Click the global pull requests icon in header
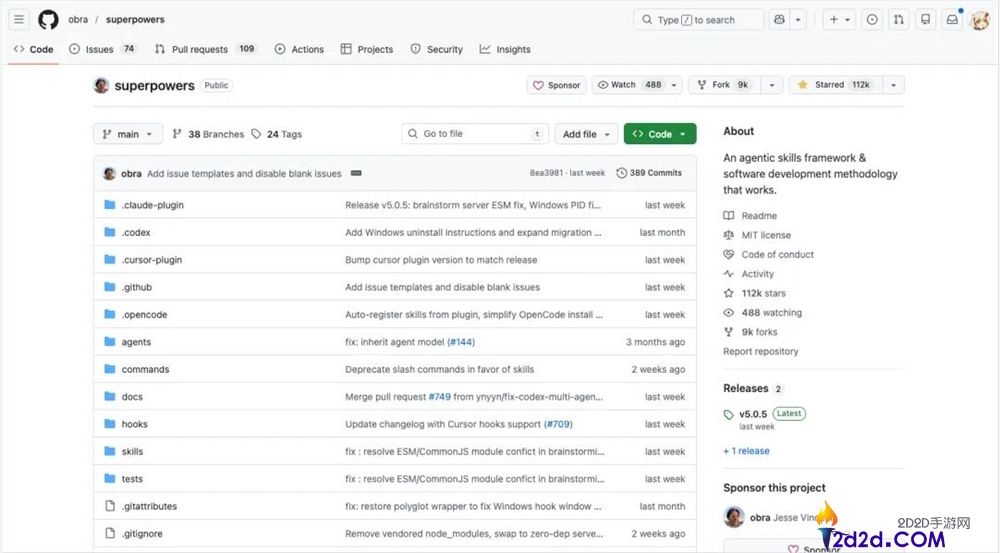The height and width of the screenshot is (553, 1000). coord(899,19)
